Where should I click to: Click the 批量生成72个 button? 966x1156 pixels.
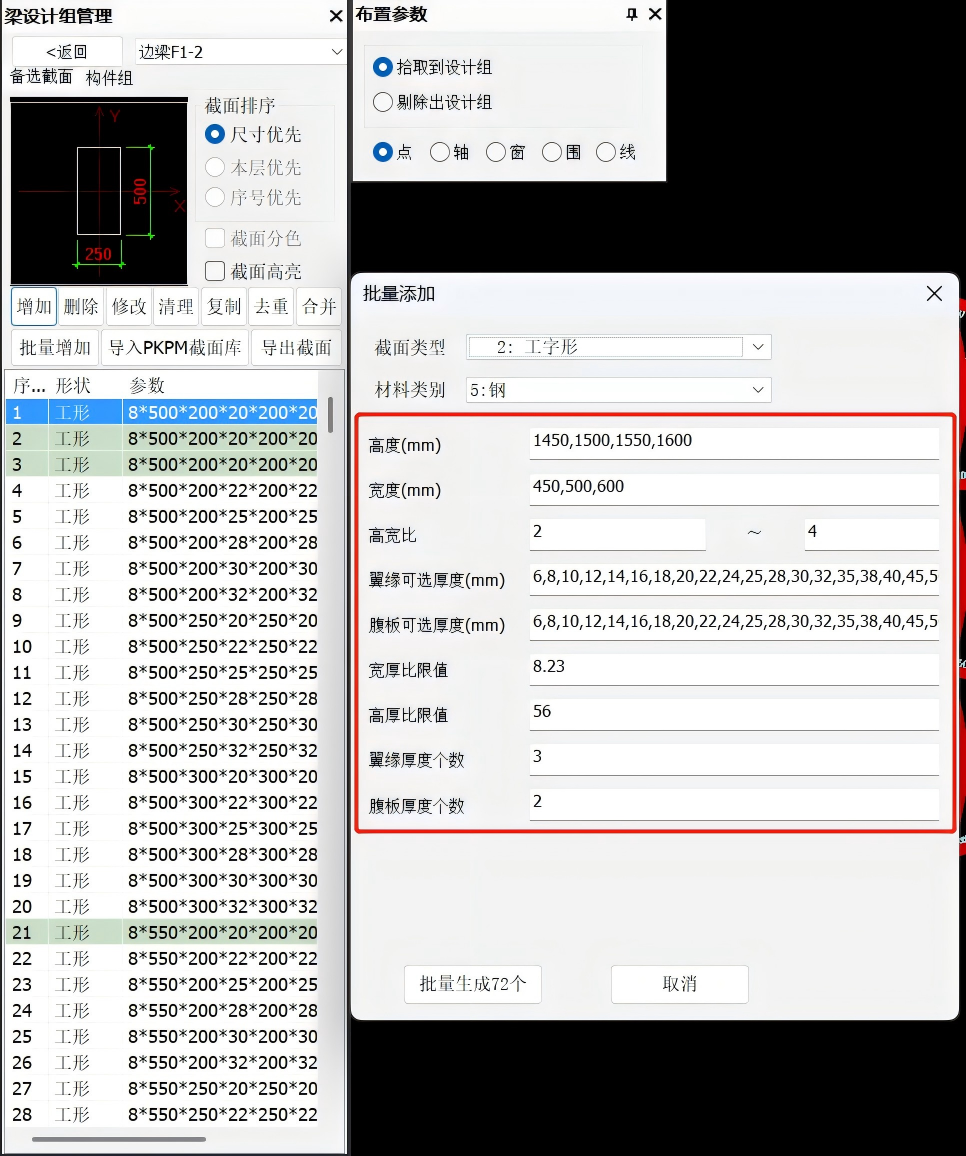[473, 984]
